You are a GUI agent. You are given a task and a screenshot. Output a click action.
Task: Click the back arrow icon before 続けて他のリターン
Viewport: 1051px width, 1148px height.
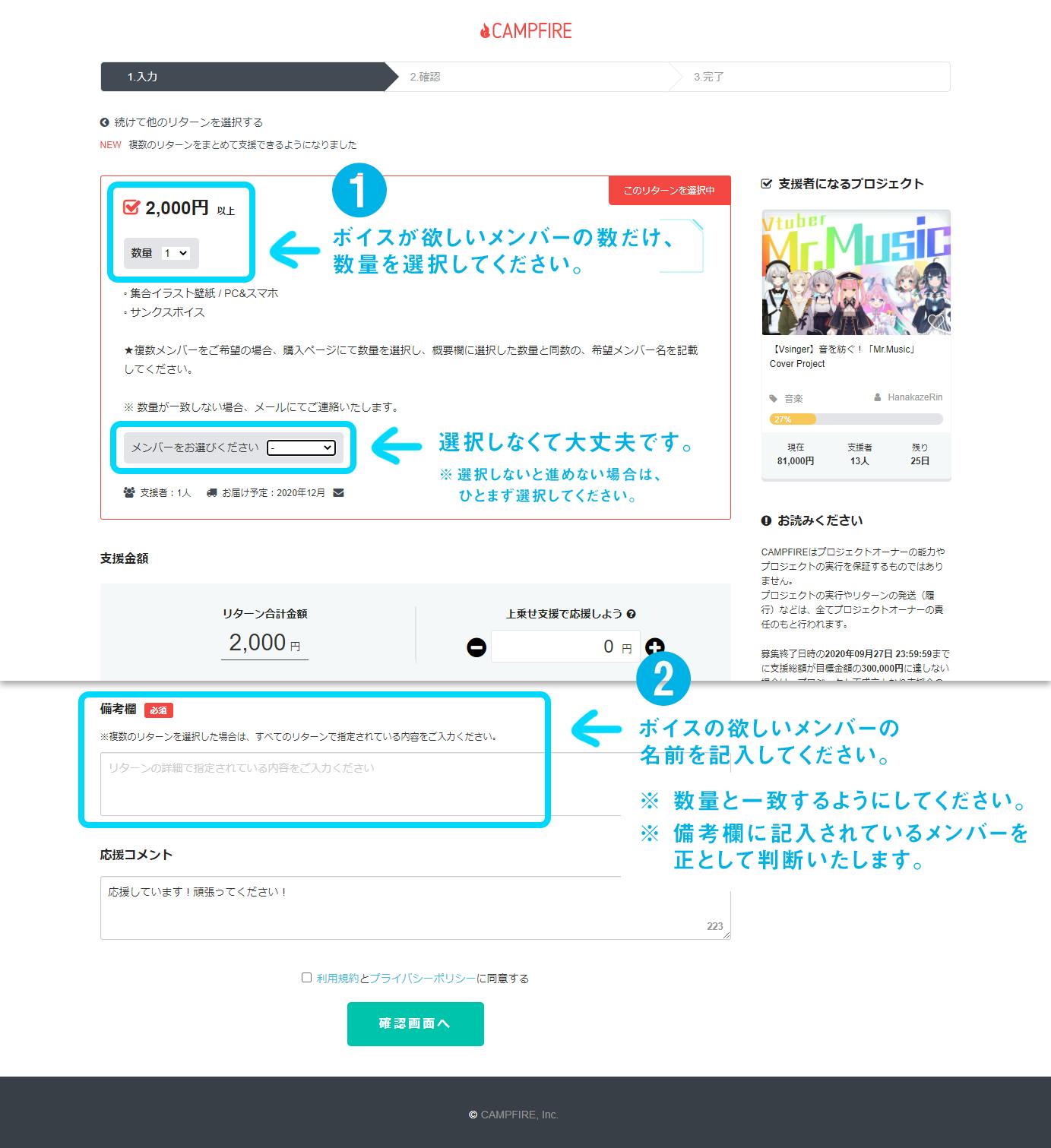click(105, 122)
